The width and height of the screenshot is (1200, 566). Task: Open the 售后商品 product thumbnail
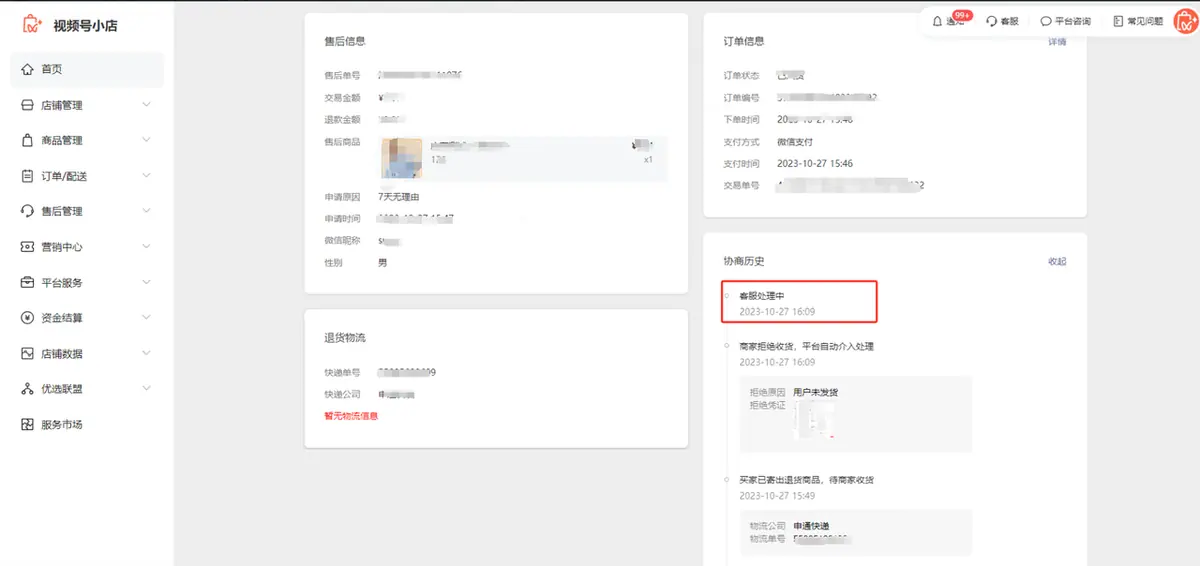[401, 158]
